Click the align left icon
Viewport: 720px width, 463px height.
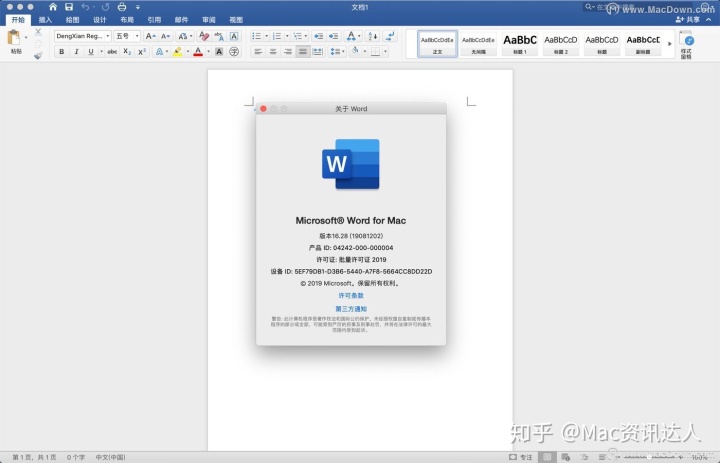[258, 52]
